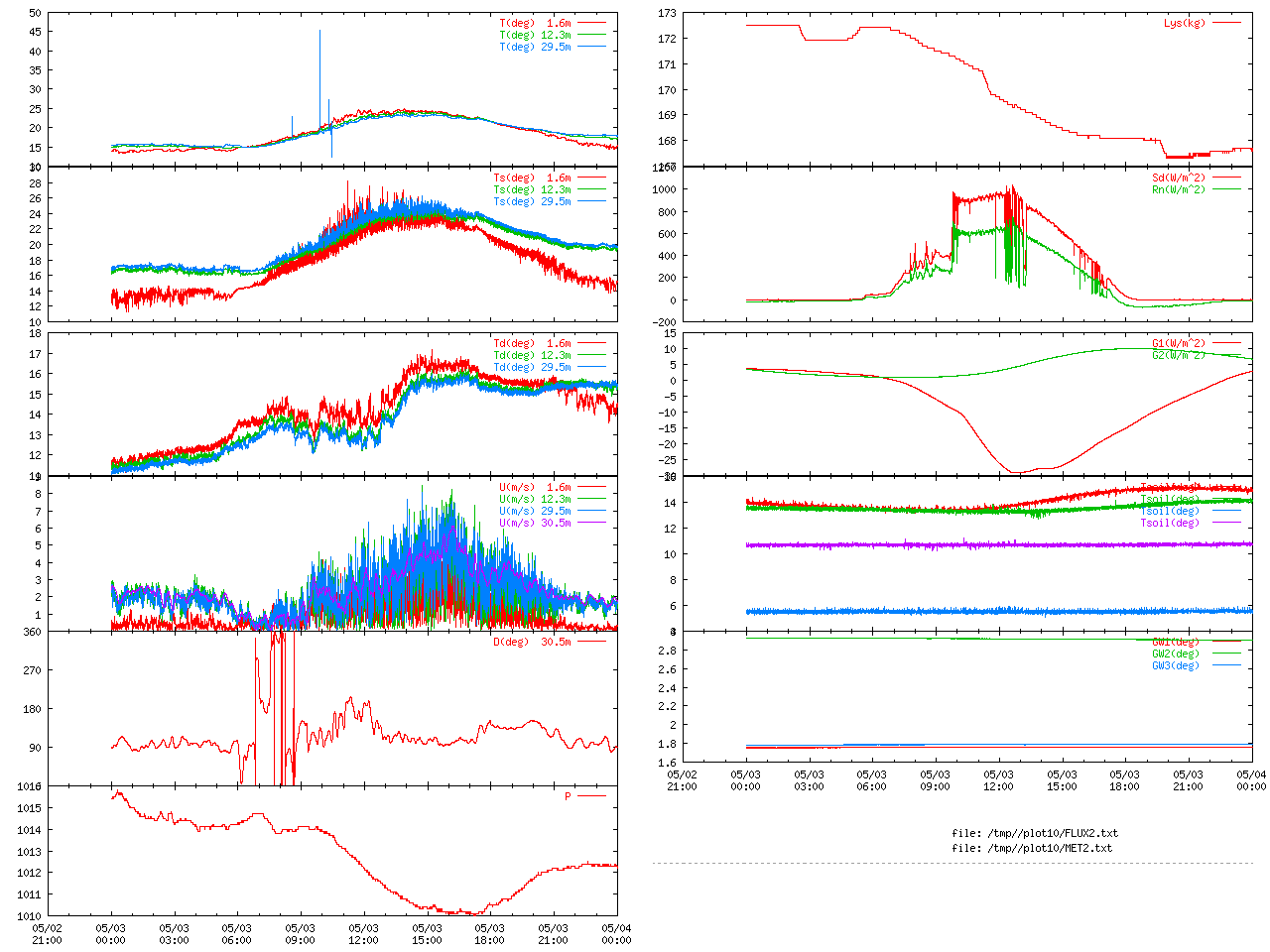1270x952 pixels.
Task: Click the "G2(W/m^2)" legend label
Action: click(1178, 355)
